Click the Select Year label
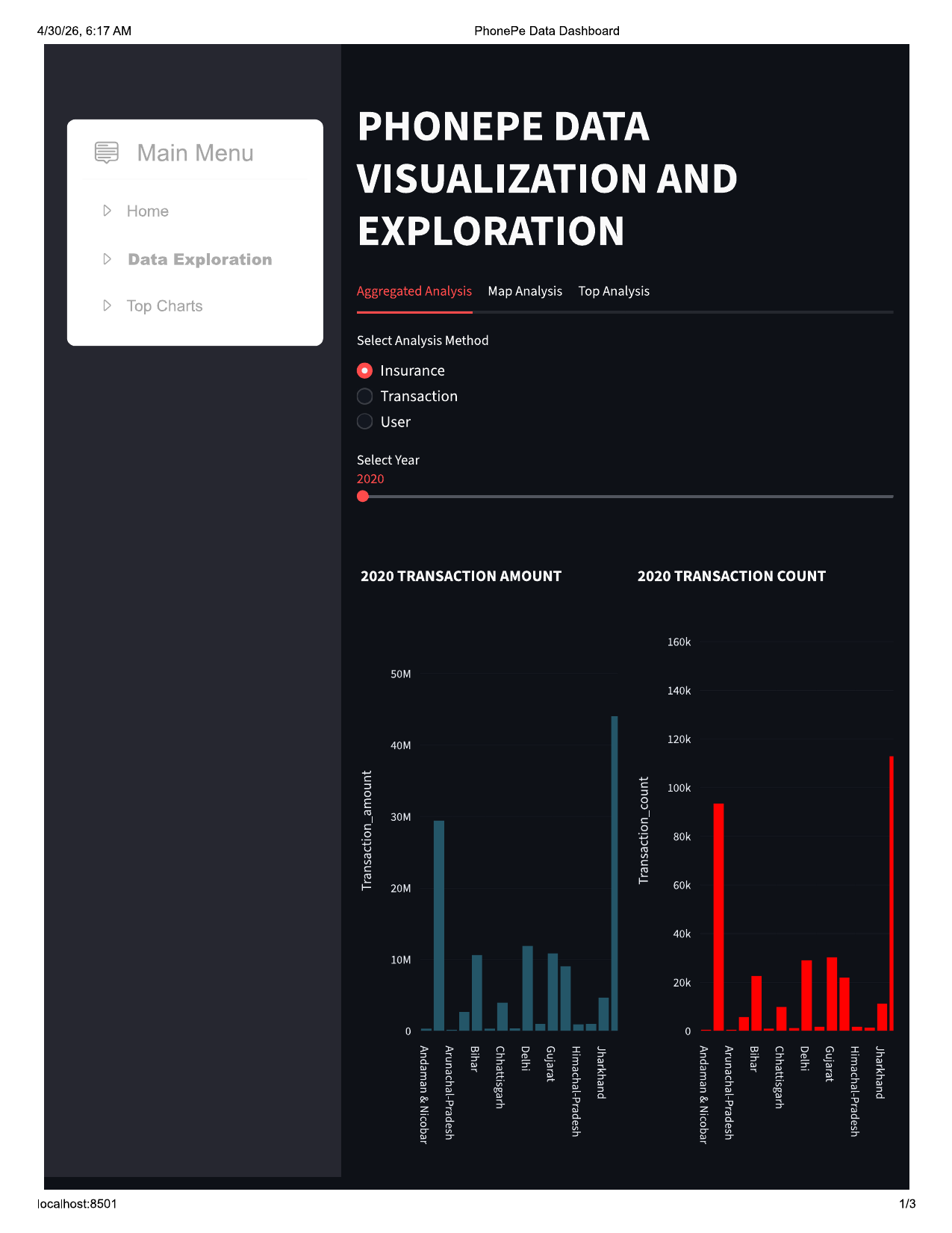The height and width of the screenshot is (1233, 952). tap(388, 460)
